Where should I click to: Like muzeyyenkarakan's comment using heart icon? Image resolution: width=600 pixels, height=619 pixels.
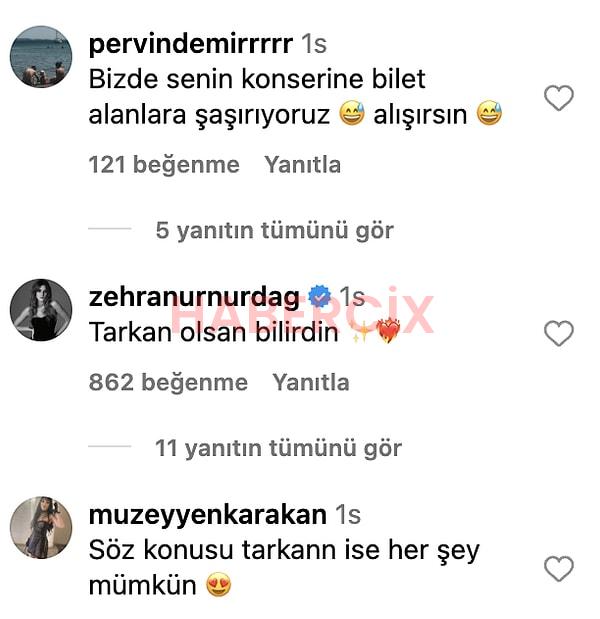coord(559,568)
